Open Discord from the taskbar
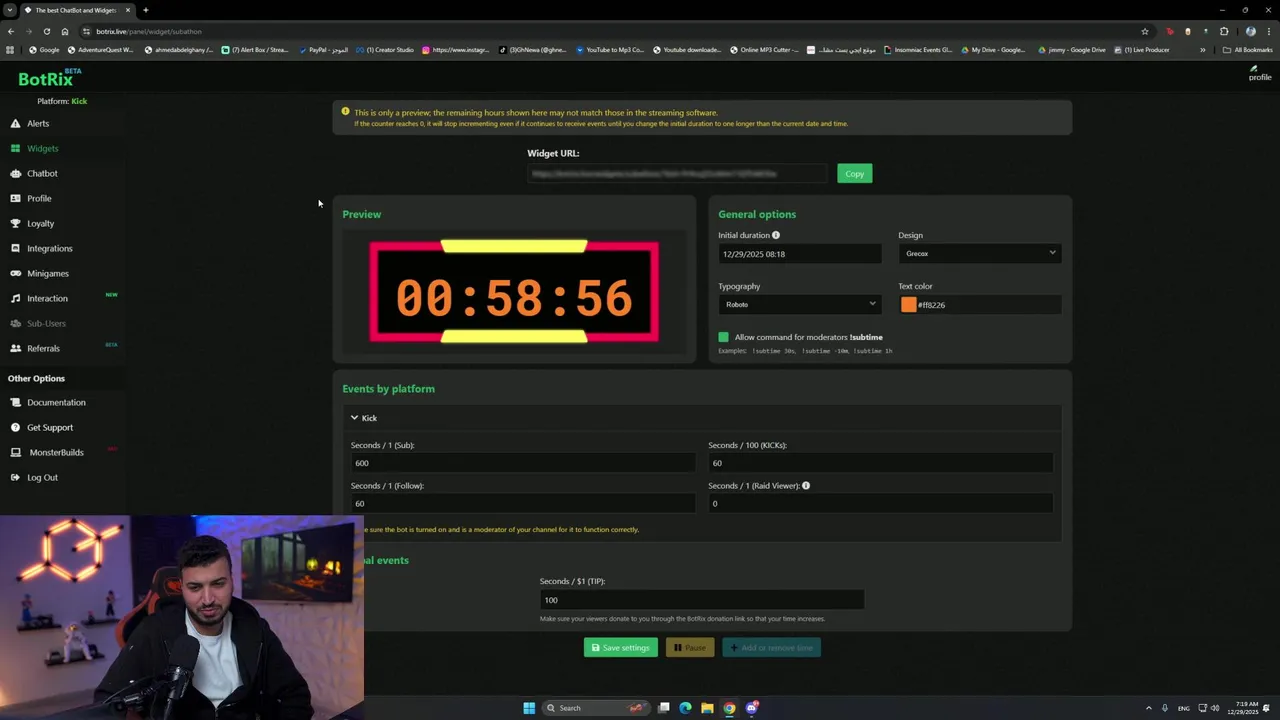 click(x=752, y=708)
